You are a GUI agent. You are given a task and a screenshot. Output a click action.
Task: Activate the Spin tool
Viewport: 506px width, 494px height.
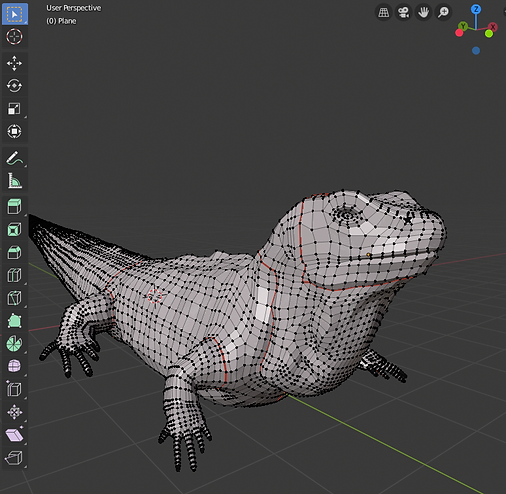click(14, 343)
